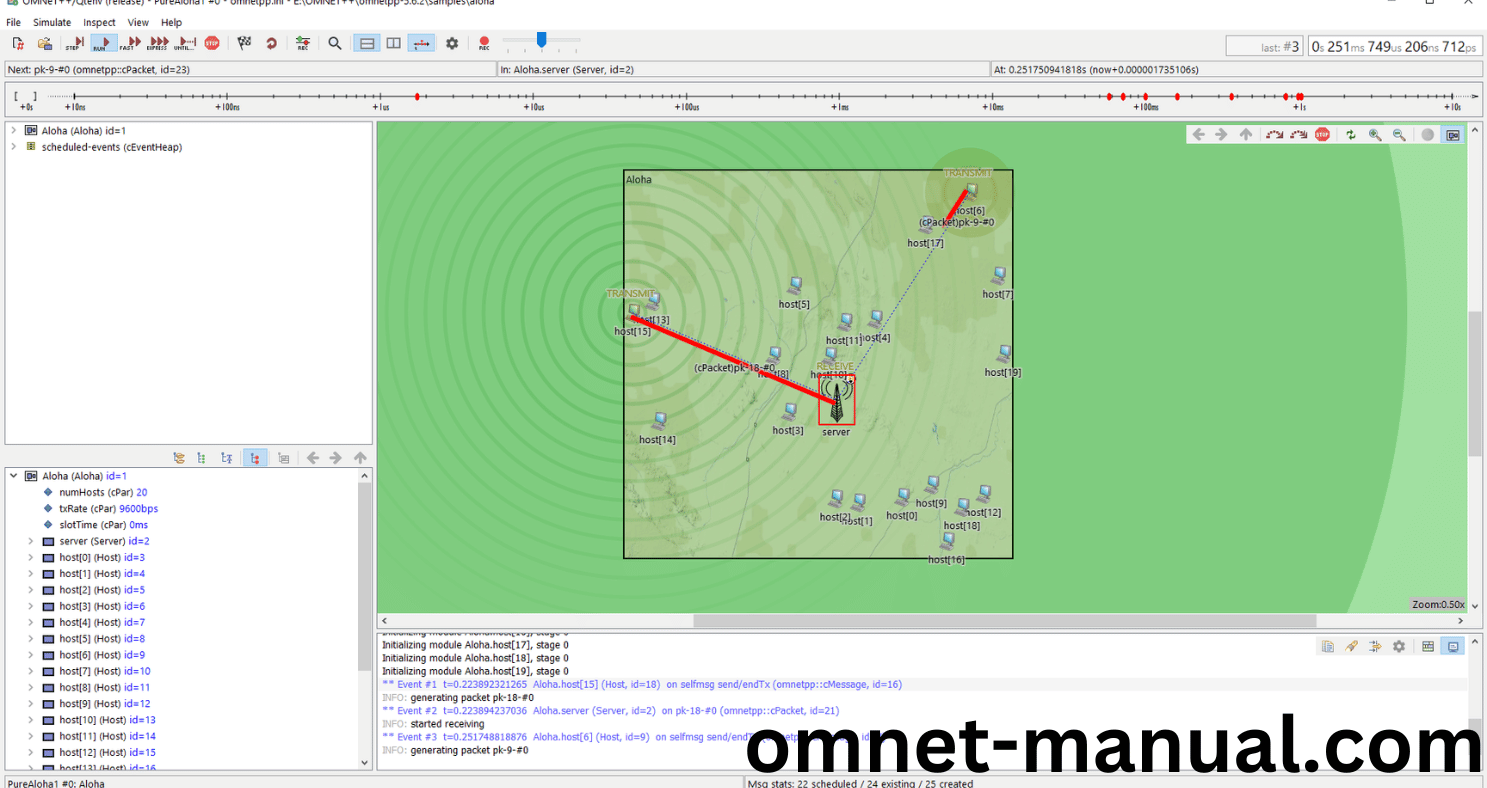
Task: Click the green relayout arrows icon
Action: [1351, 134]
